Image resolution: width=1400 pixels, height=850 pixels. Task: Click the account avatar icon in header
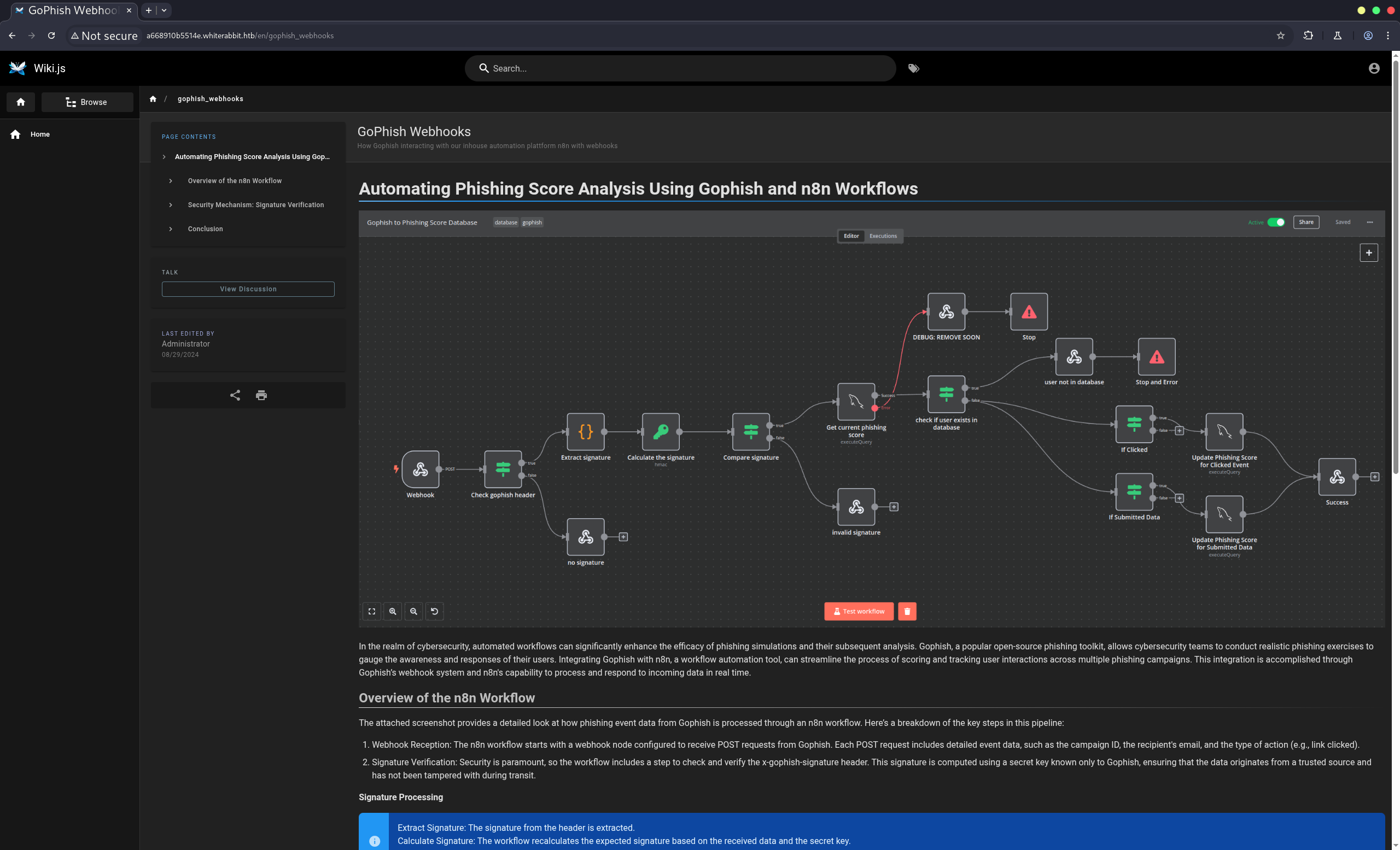point(1374,68)
